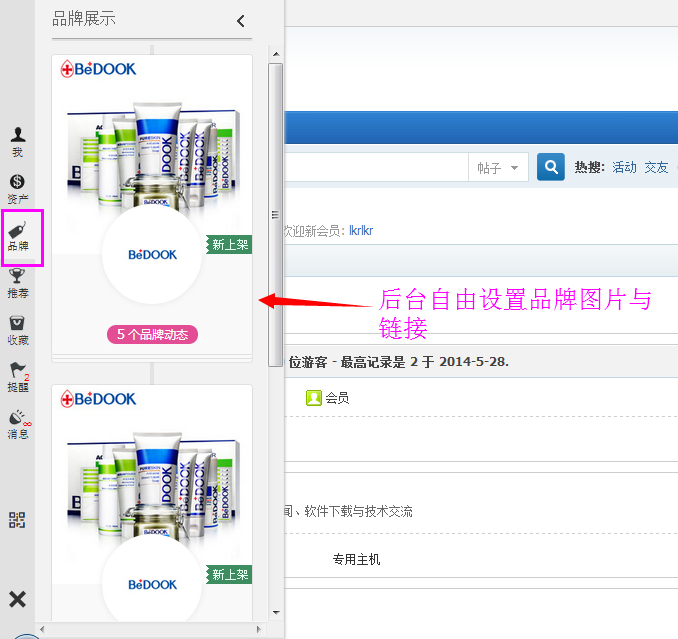The image size is (678, 639).
Task: Click the 品牌展示 panel title
Action: click(x=84, y=19)
